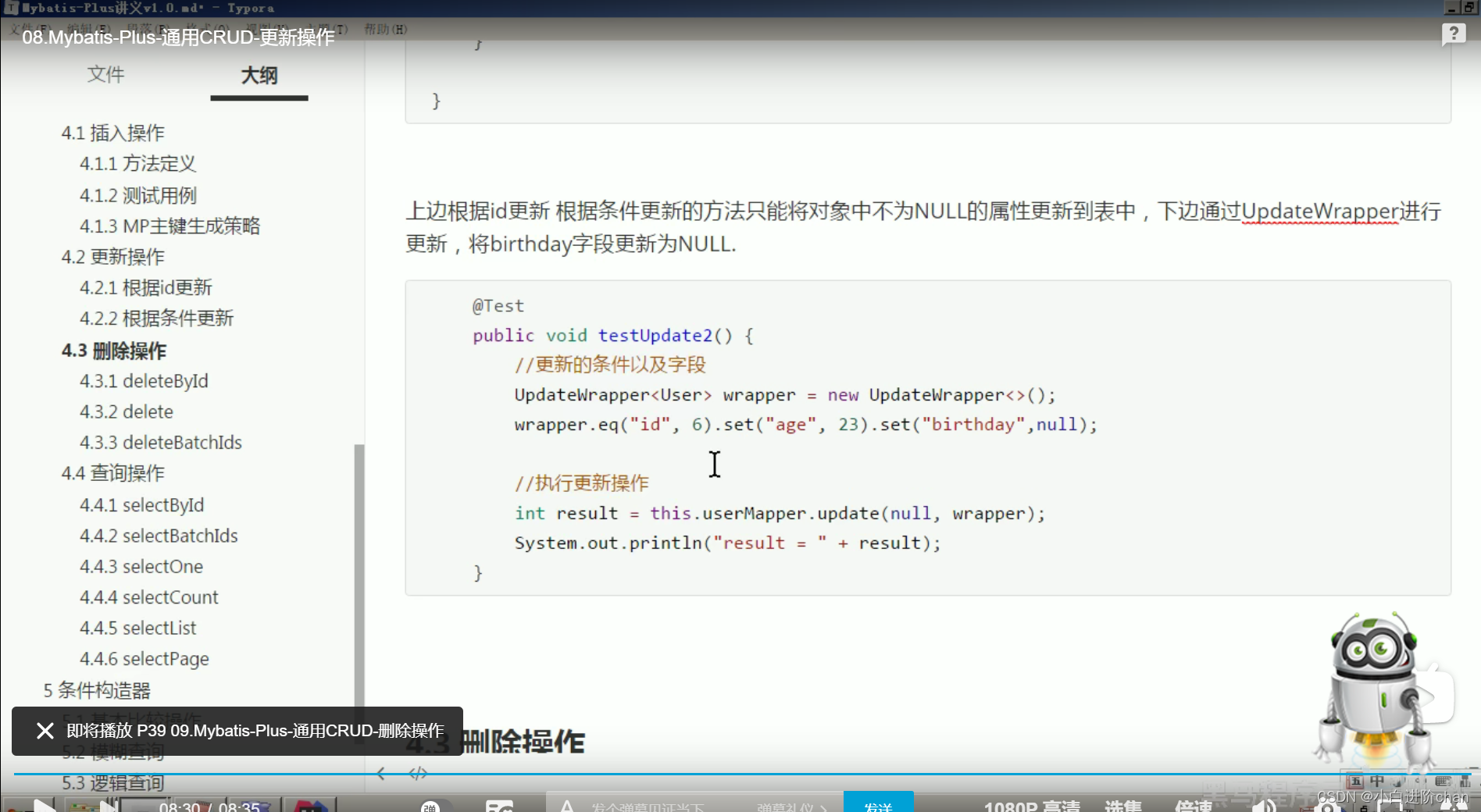Jump to 4.4.5 selectList
1481x812 pixels.
point(137,629)
